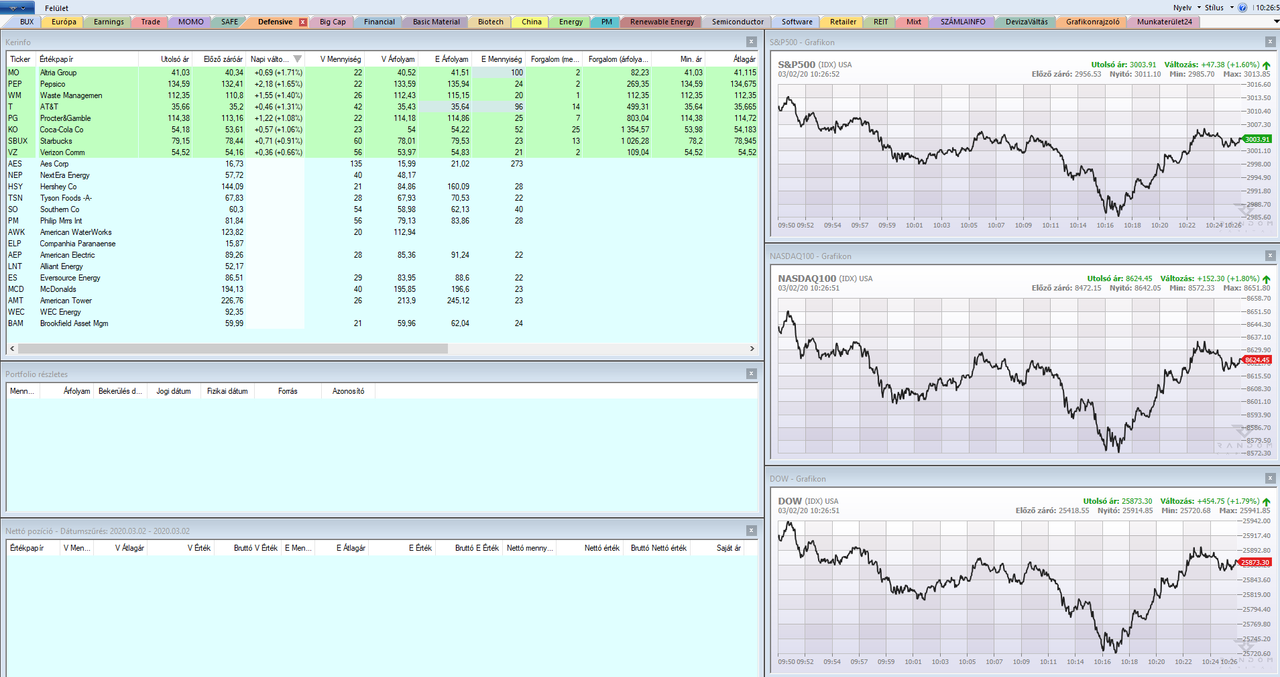
Task: Open the application menu button beside Felület
Action: [18, 7]
